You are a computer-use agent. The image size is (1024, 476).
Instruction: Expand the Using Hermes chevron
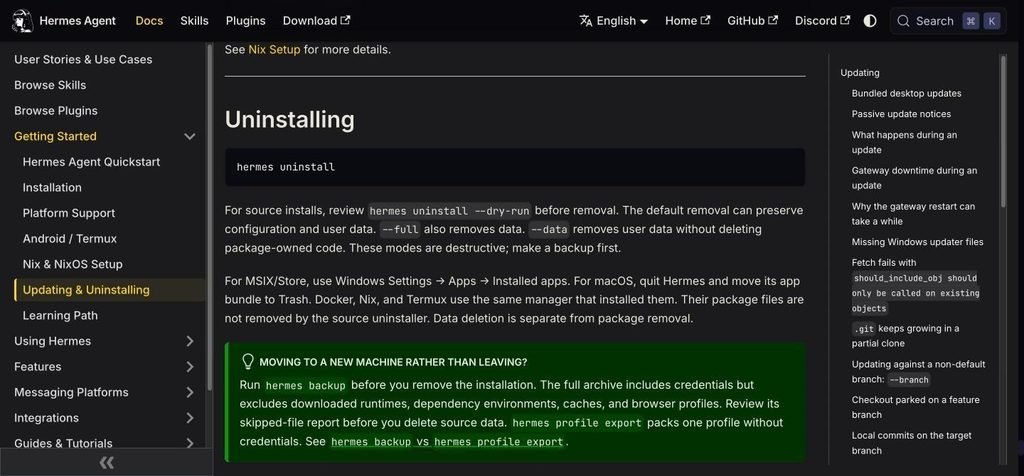coord(189,341)
